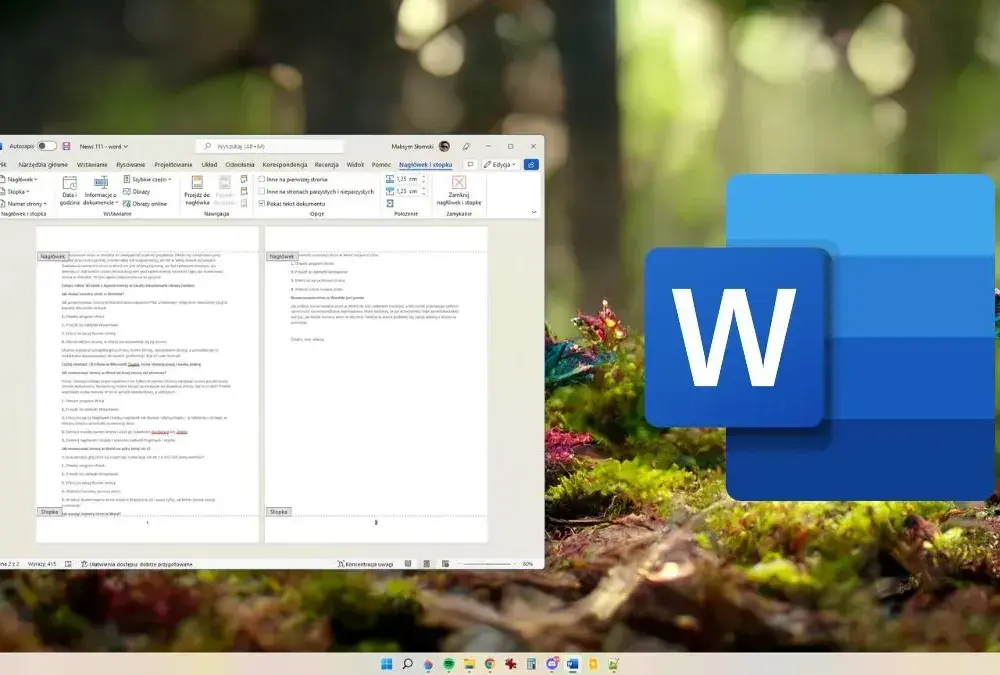Screen dimensions: 1000x675
Task: Switch to Web Layout view icon
Action: pyautogui.click(x=445, y=564)
